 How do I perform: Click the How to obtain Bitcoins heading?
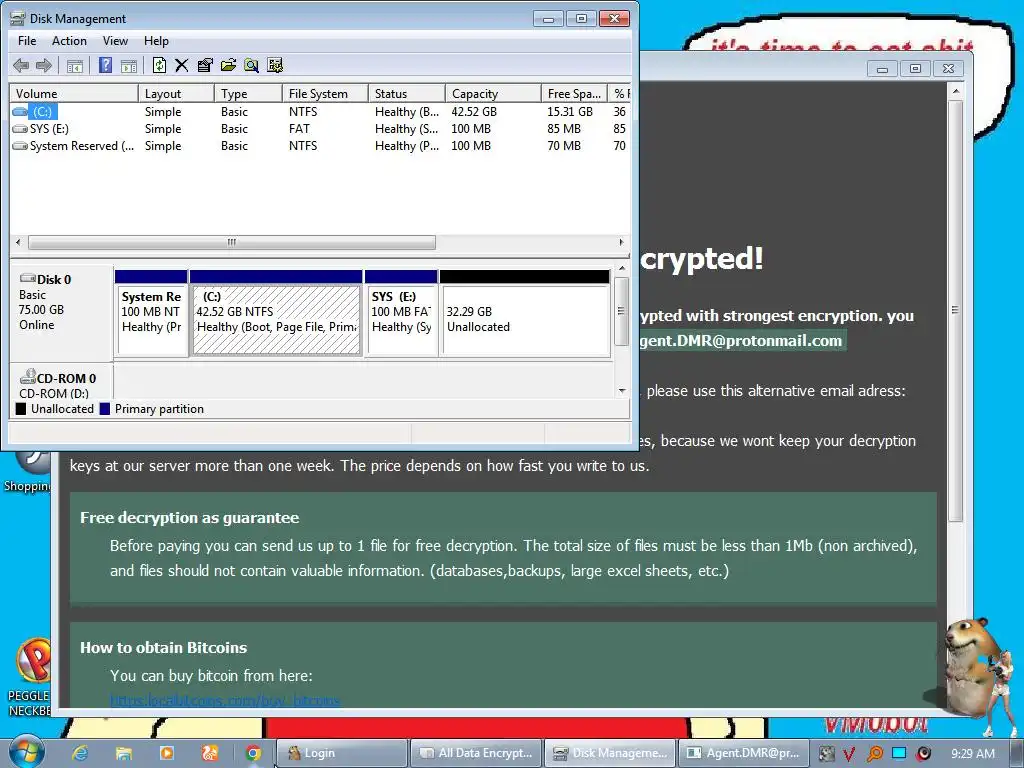pos(163,648)
